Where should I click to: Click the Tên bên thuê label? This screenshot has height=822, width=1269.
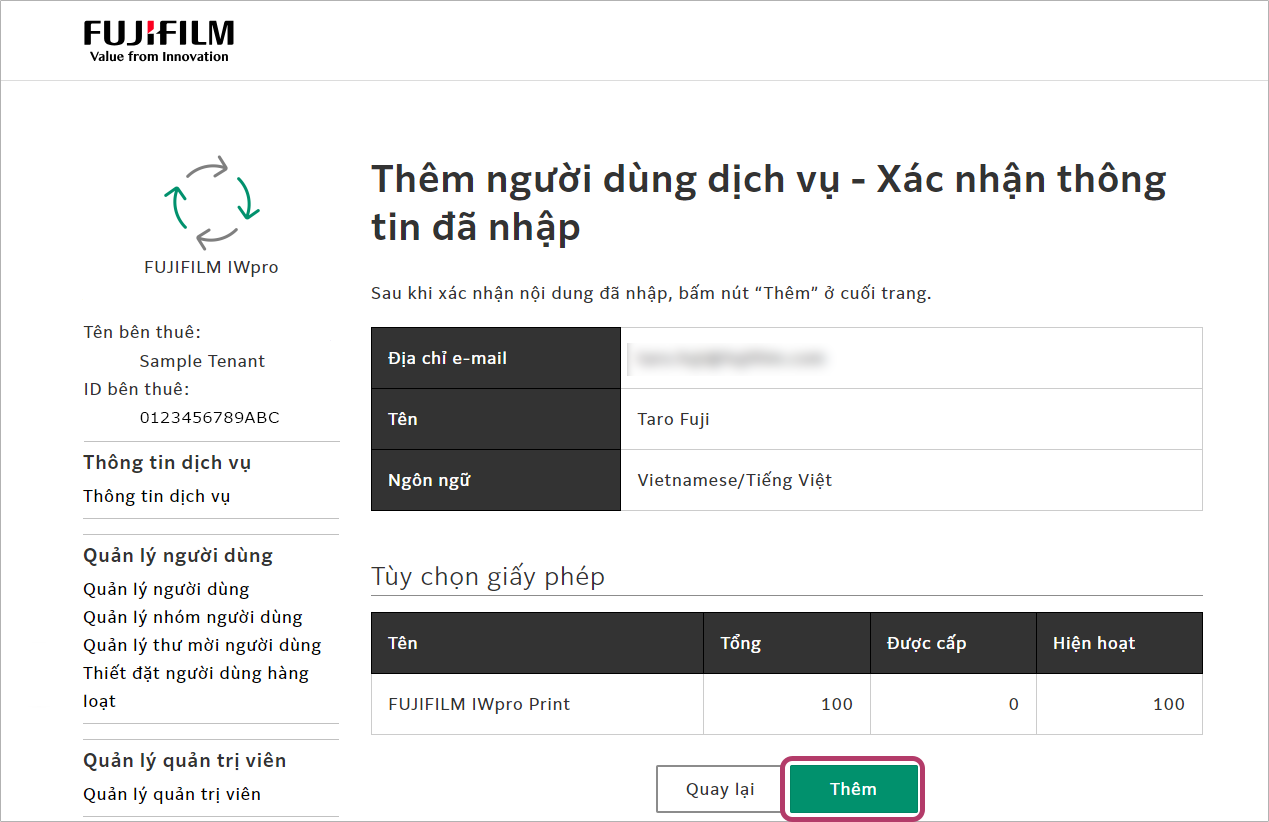click(x=142, y=332)
